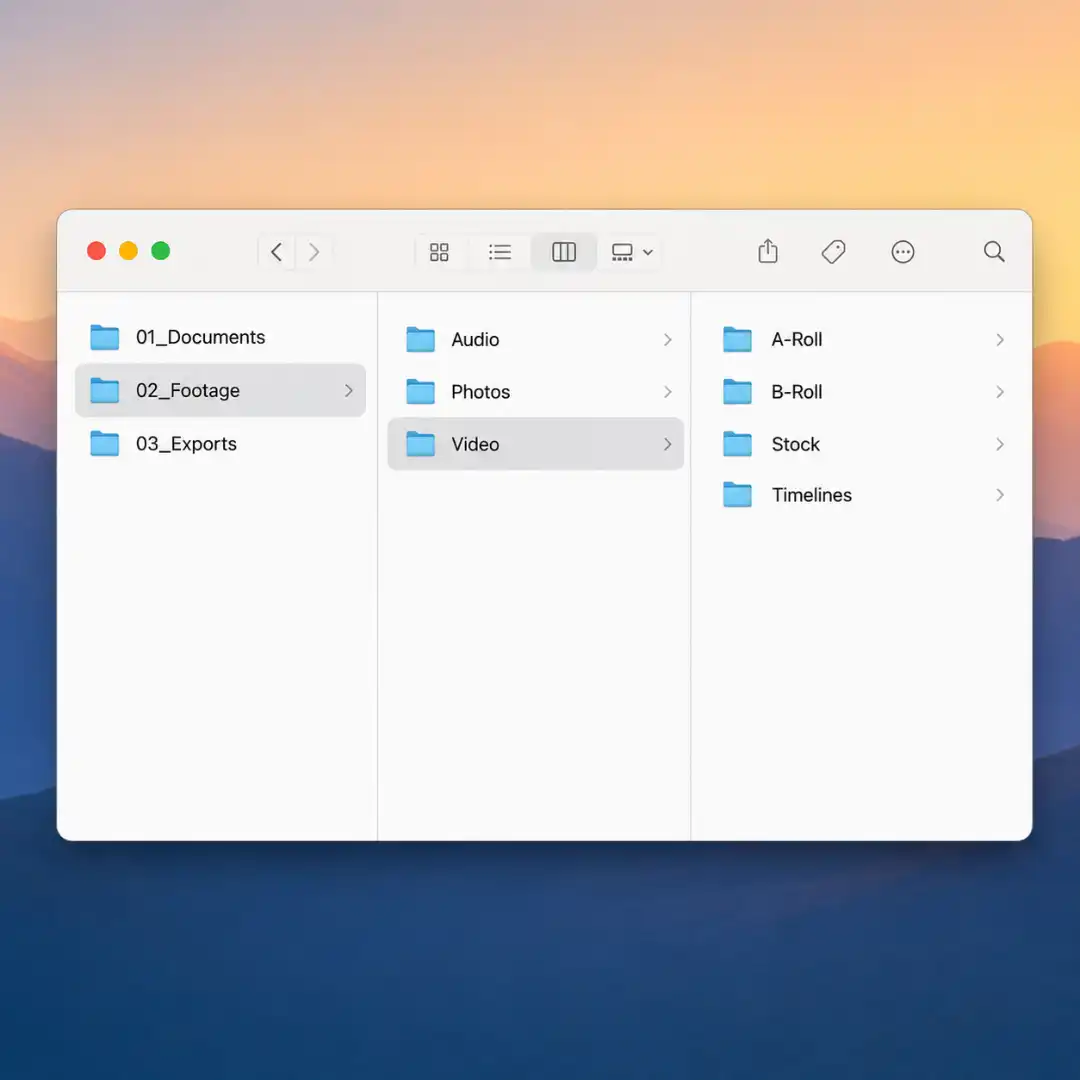Switch to list view
The image size is (1080, 1080).
[x=500, y=252]
